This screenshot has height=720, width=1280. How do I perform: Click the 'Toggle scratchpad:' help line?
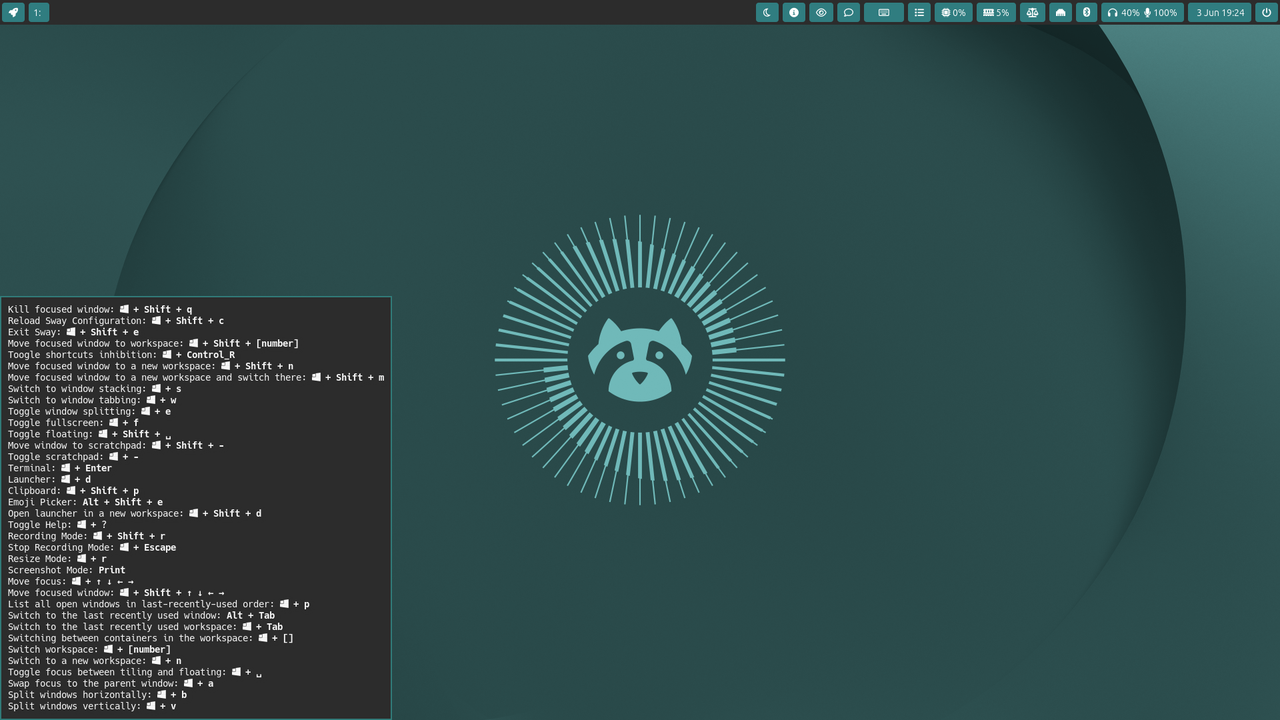pyautogui.click(x=73, y=457)
